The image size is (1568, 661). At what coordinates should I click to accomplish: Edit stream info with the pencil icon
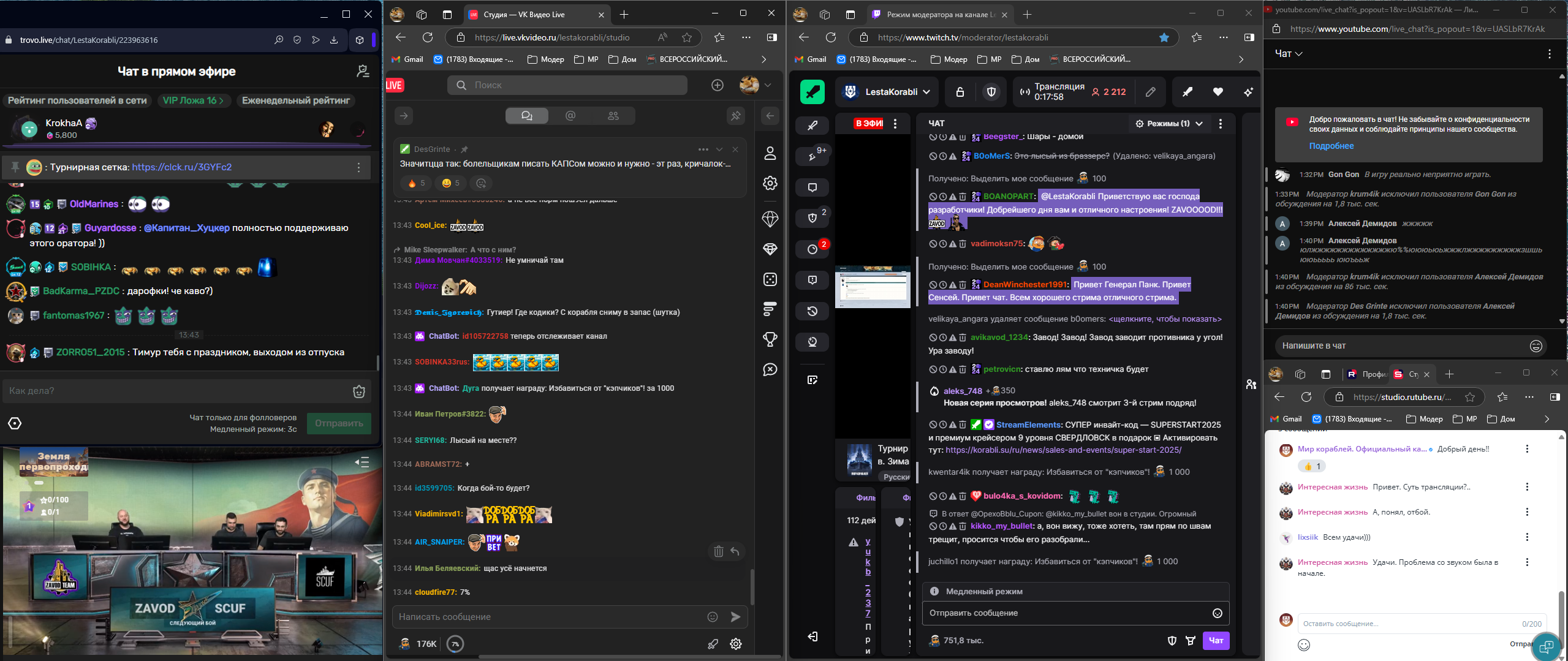pyautogui.click(x=1150, y=92)
